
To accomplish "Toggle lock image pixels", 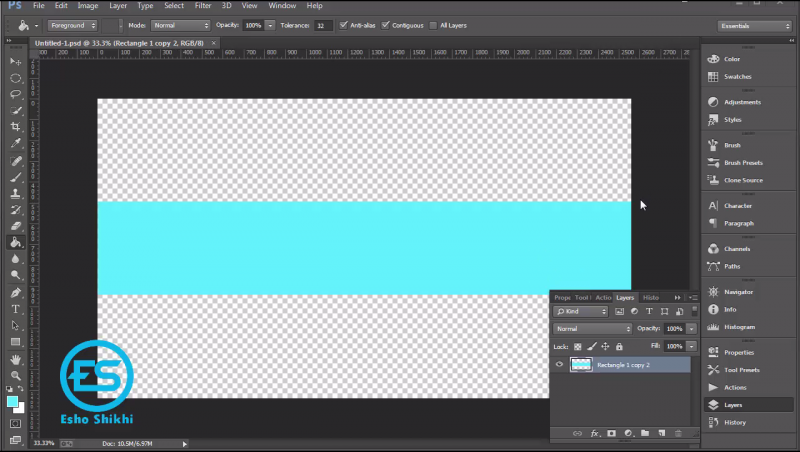I will coord(592,347).
